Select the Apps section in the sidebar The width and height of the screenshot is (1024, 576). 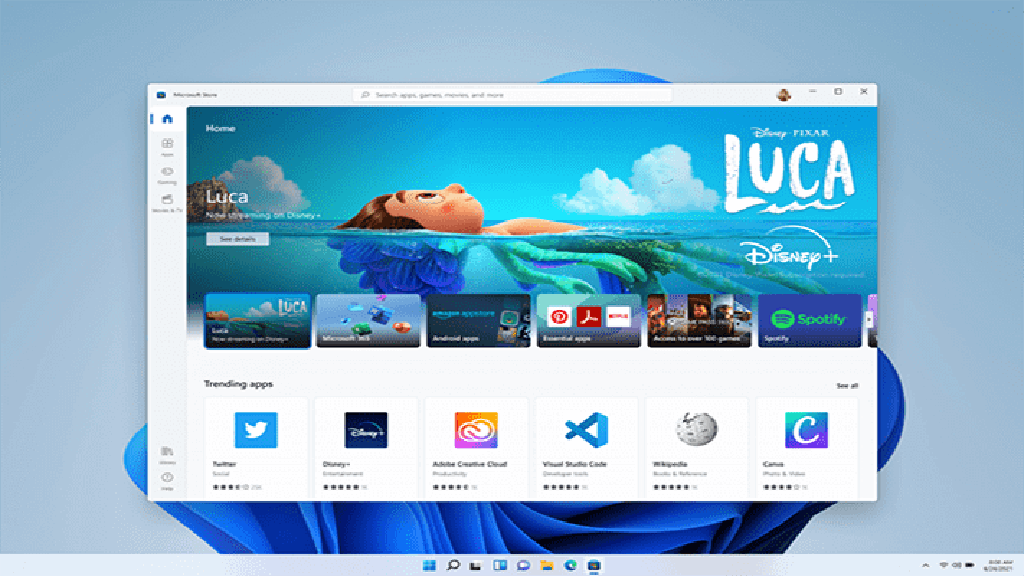pyautogui.click(x=167, y=145)
